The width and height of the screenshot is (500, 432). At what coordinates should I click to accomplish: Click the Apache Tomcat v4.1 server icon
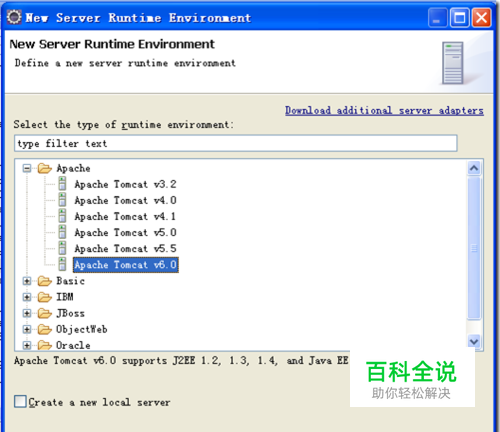point(62,216)
